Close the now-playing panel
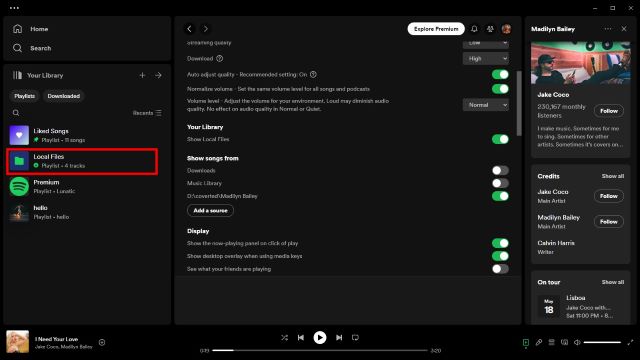Screen dimensions: 640x360 (624, 29)
